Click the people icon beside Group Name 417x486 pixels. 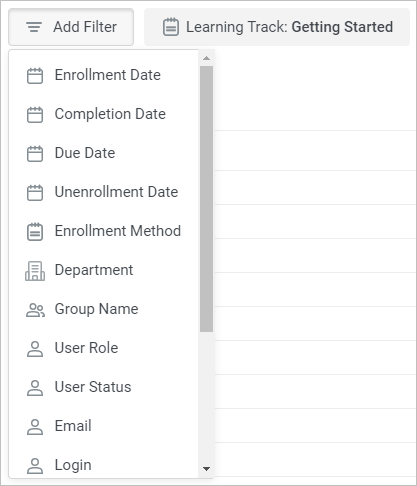coord(35,310)
